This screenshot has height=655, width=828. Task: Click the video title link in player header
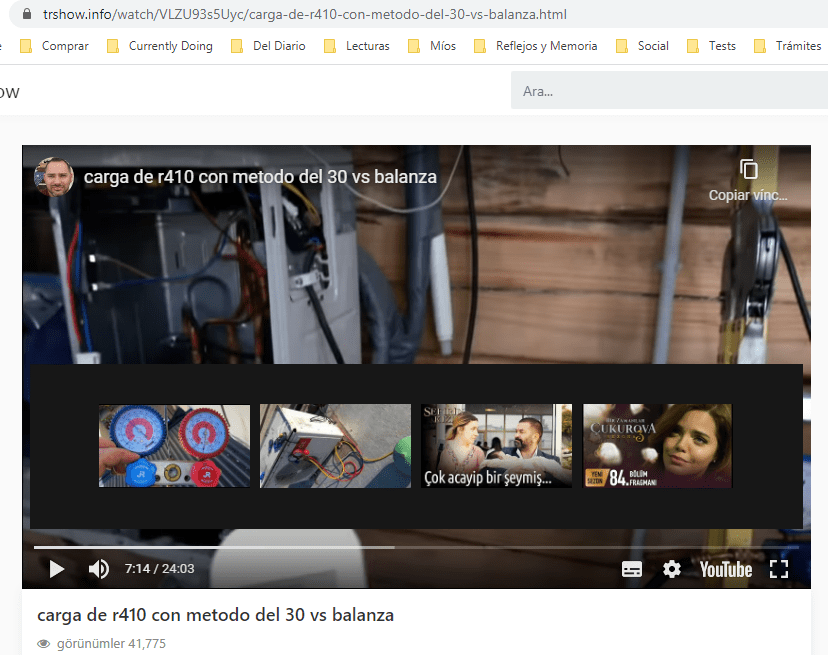260,177
